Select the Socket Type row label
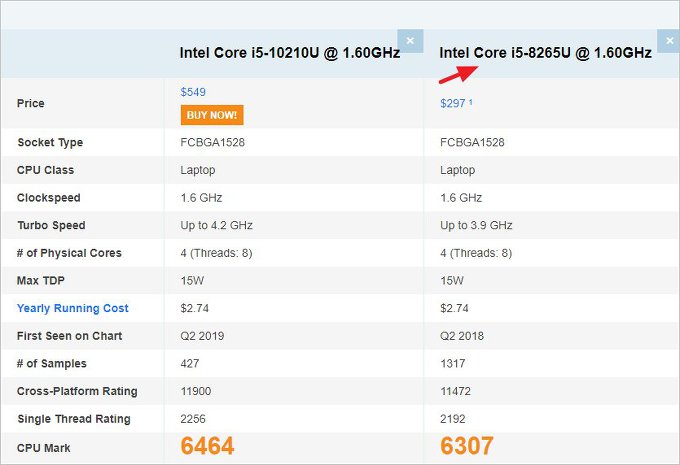Screen dimensions: 680x465 point(50,143)
